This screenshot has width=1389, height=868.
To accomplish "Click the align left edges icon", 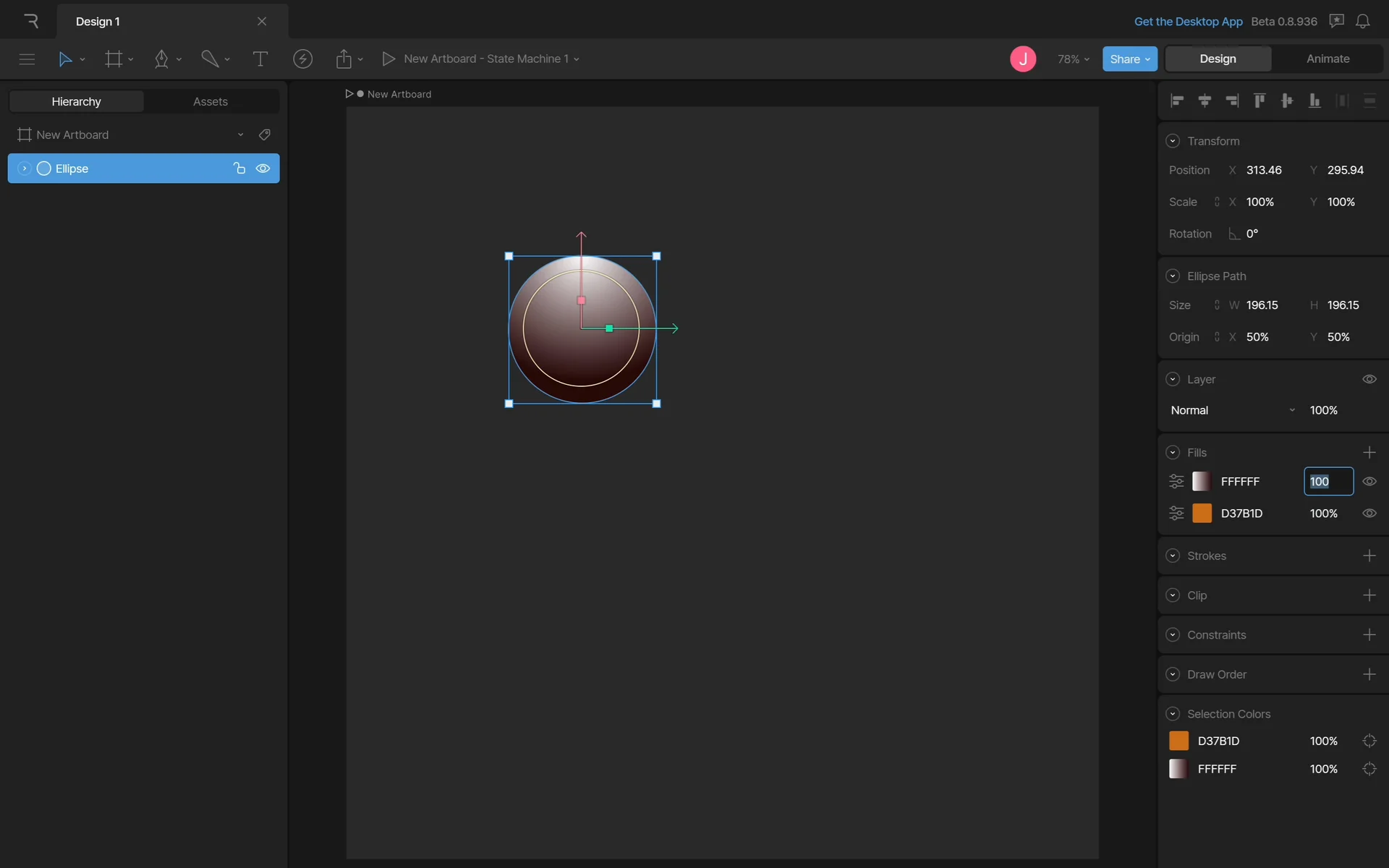I will click(x=1177, y=101).
